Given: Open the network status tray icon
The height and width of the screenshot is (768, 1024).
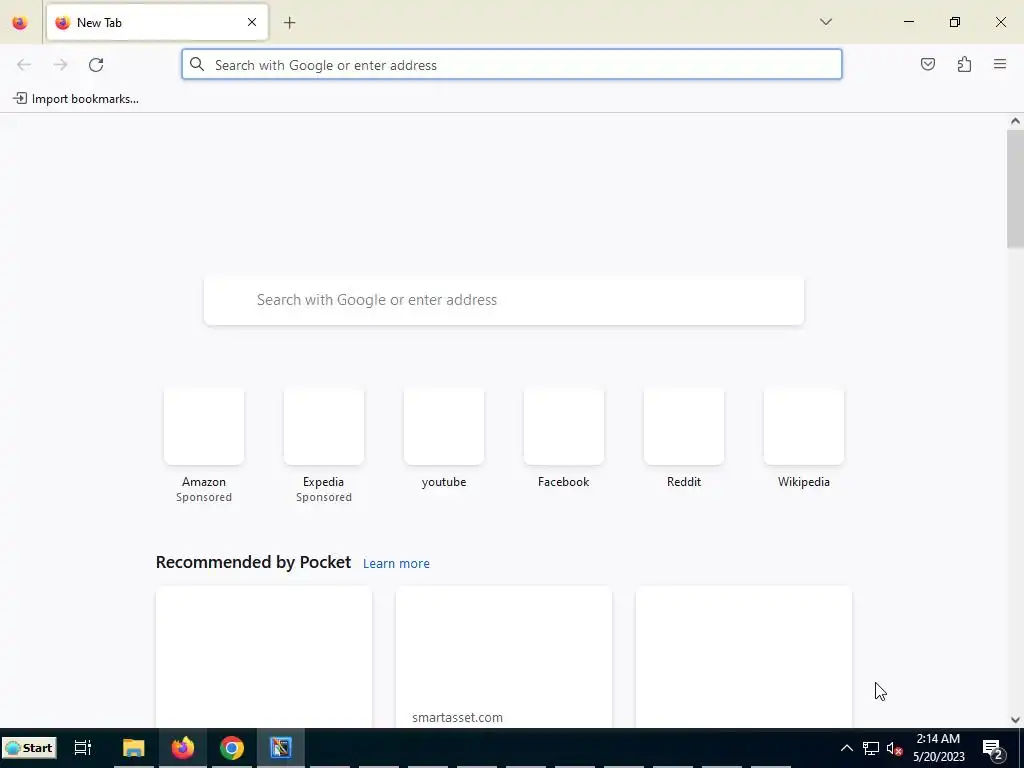Looking at the screenshot, I should 871,748.
